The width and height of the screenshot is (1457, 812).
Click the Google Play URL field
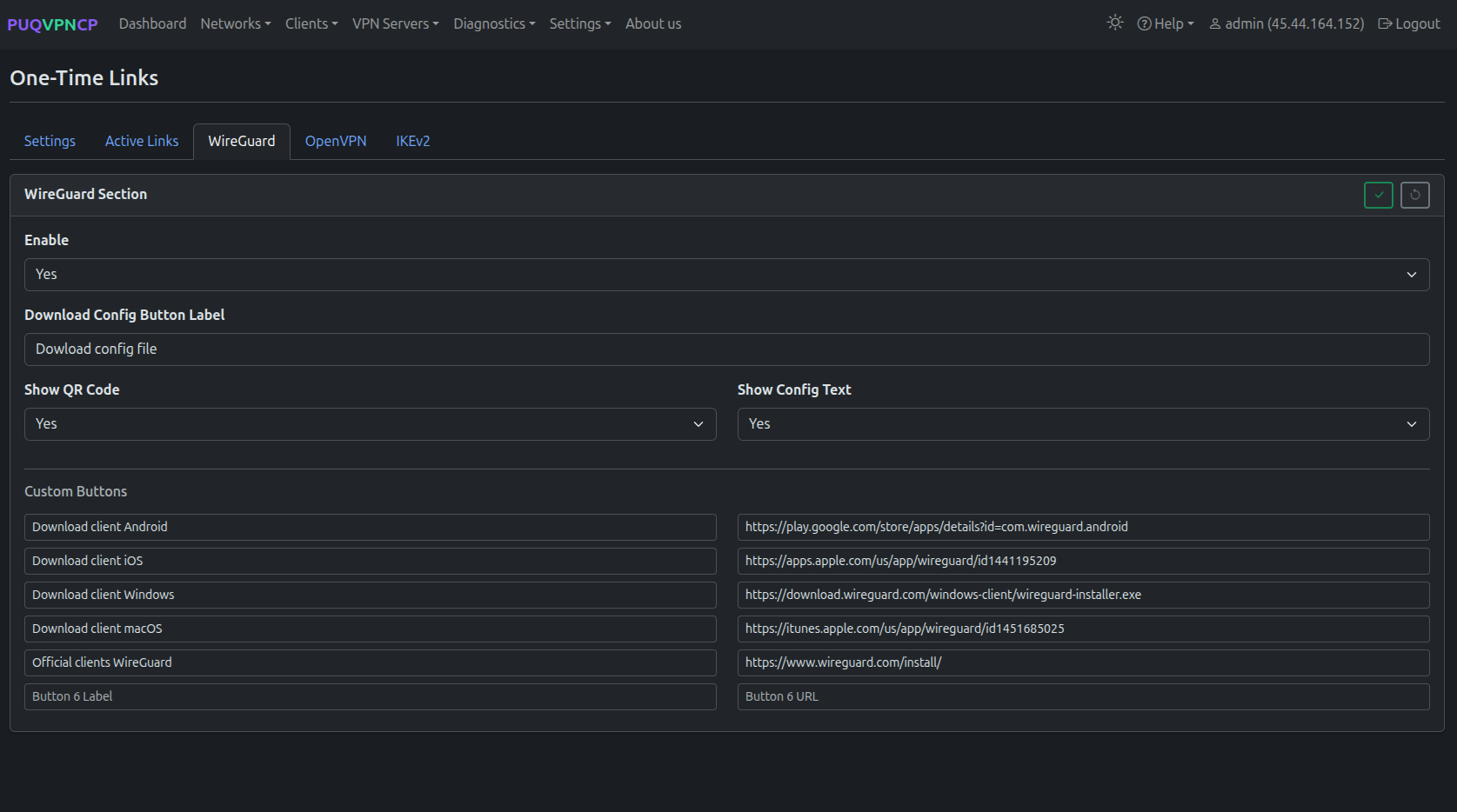(1083, 527)
